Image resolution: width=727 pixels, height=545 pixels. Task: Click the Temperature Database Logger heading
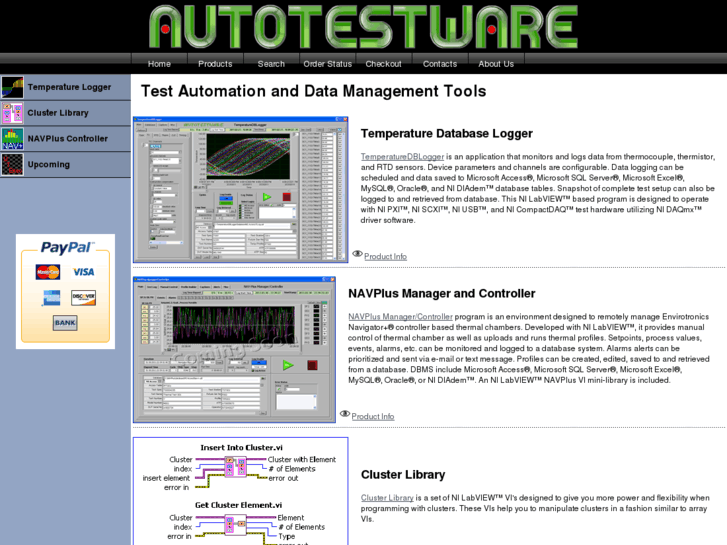point(446,134)
